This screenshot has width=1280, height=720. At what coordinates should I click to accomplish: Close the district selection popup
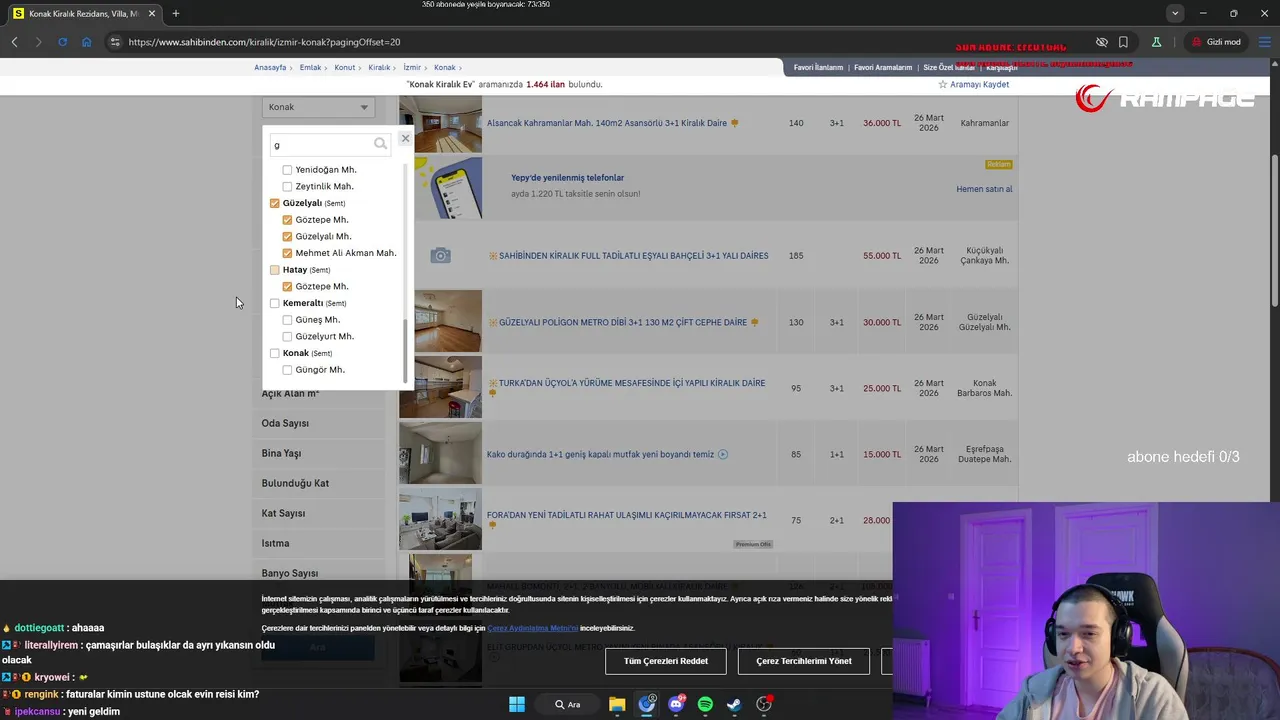coord(405,138)
